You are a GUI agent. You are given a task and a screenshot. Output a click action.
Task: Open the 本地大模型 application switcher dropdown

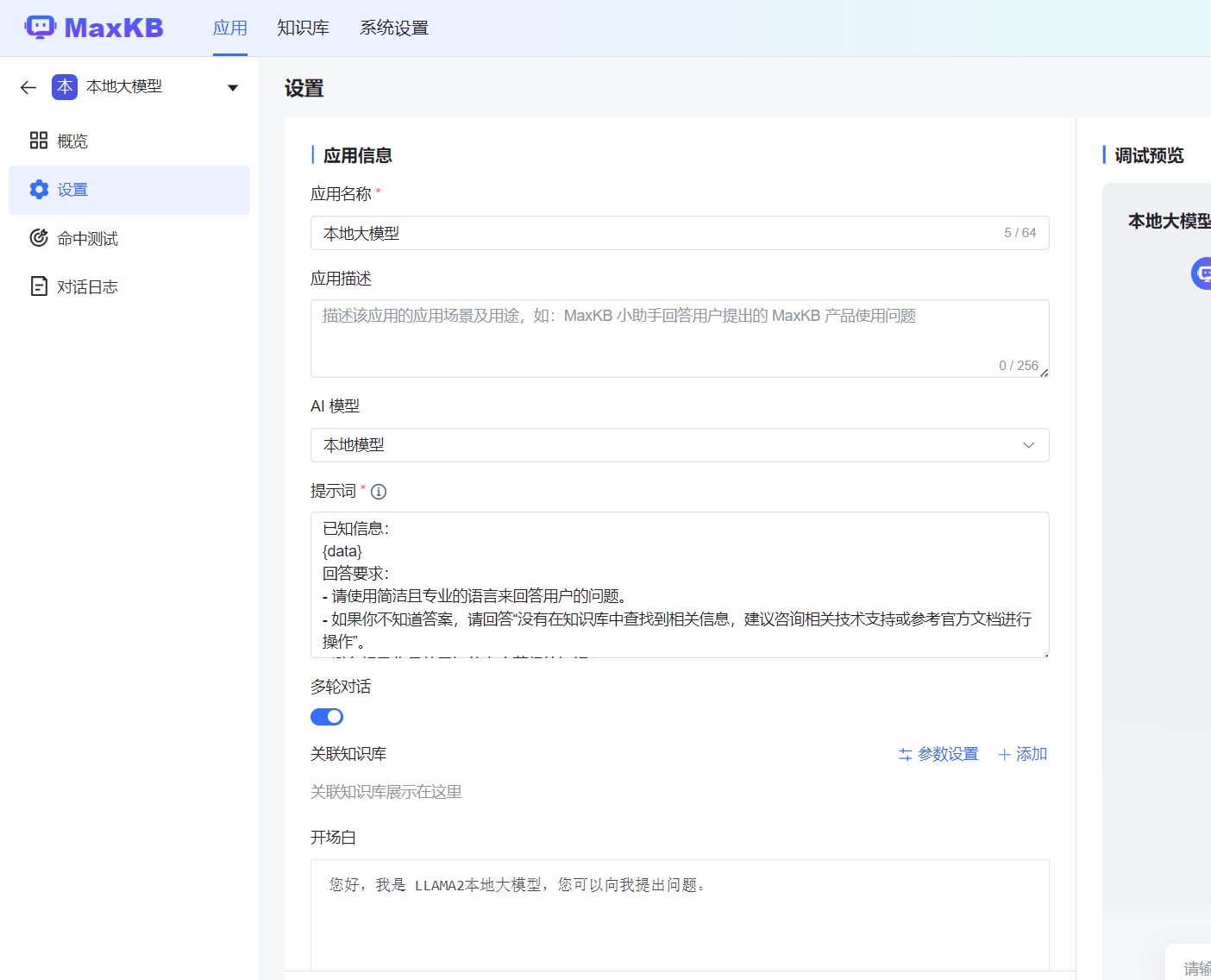coord(232,88)
